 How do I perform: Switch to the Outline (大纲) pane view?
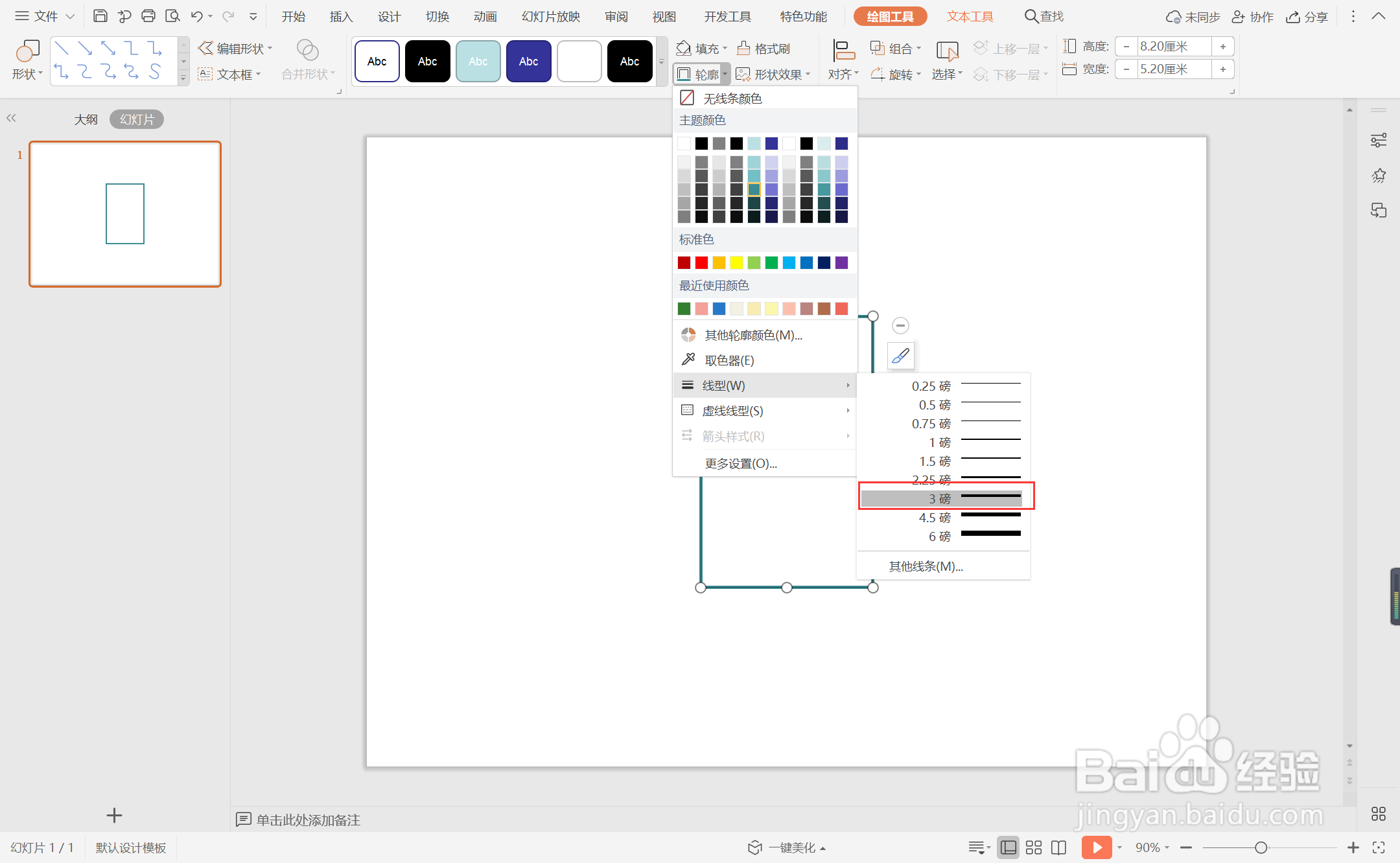[86, 119]
